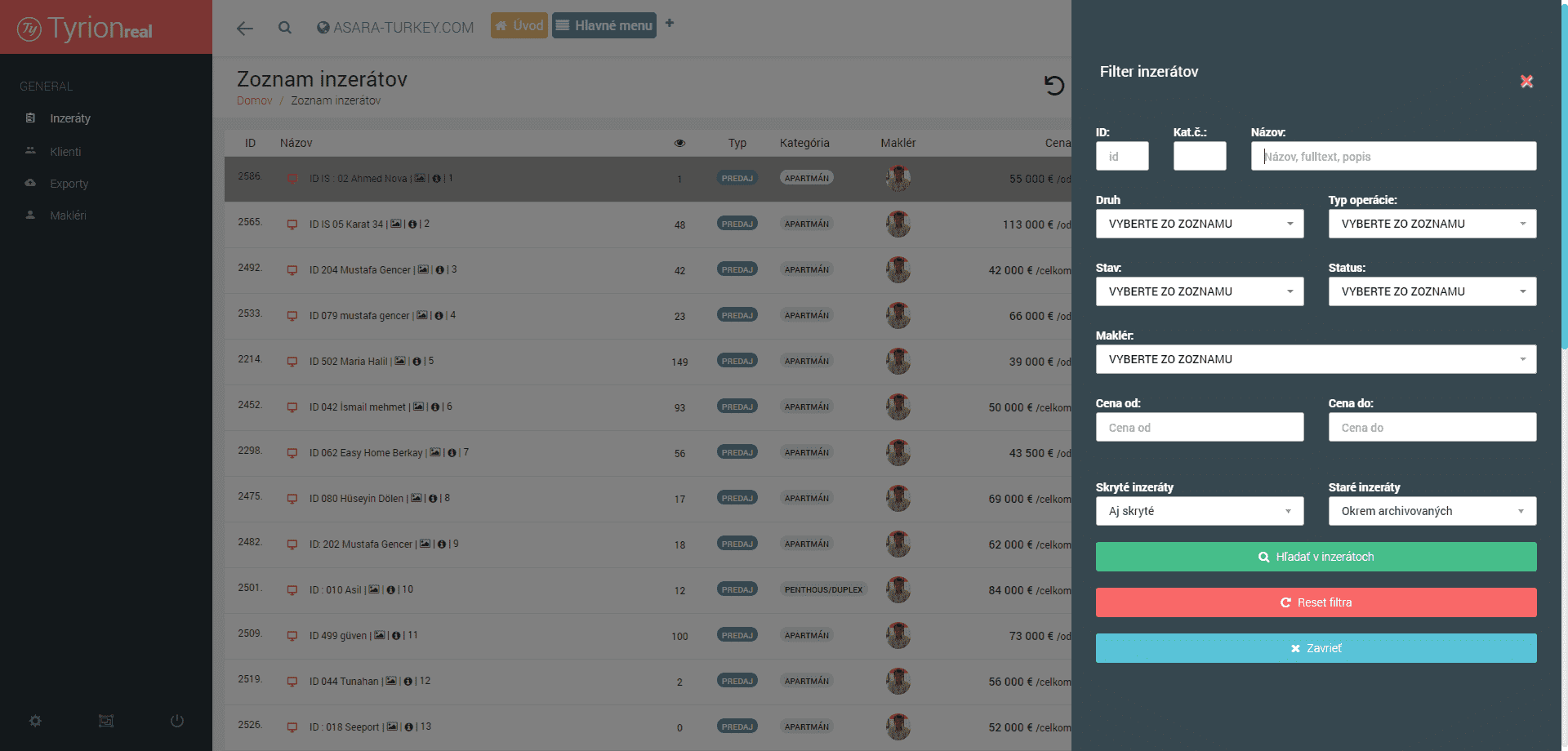Select Exporty in the sidebar

[69, 184]
